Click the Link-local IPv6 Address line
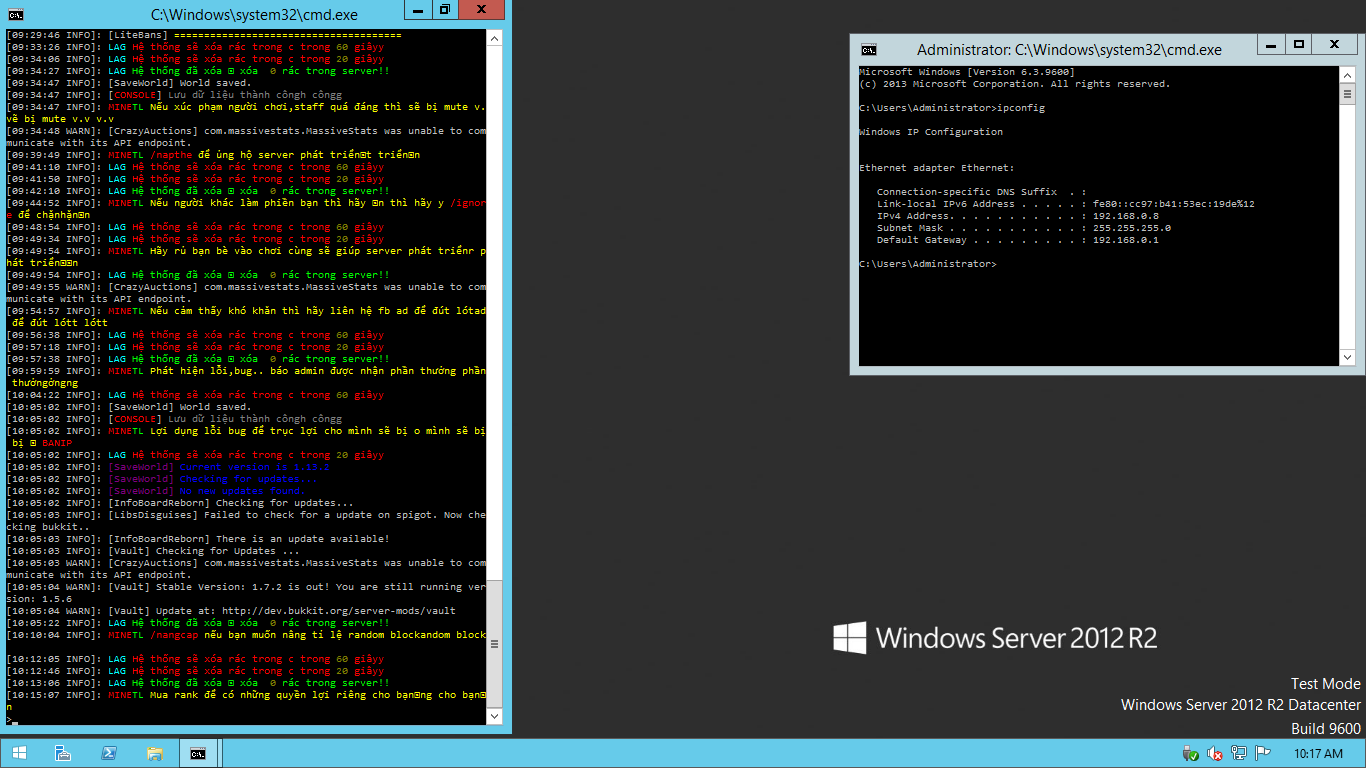 point(1066,204)
